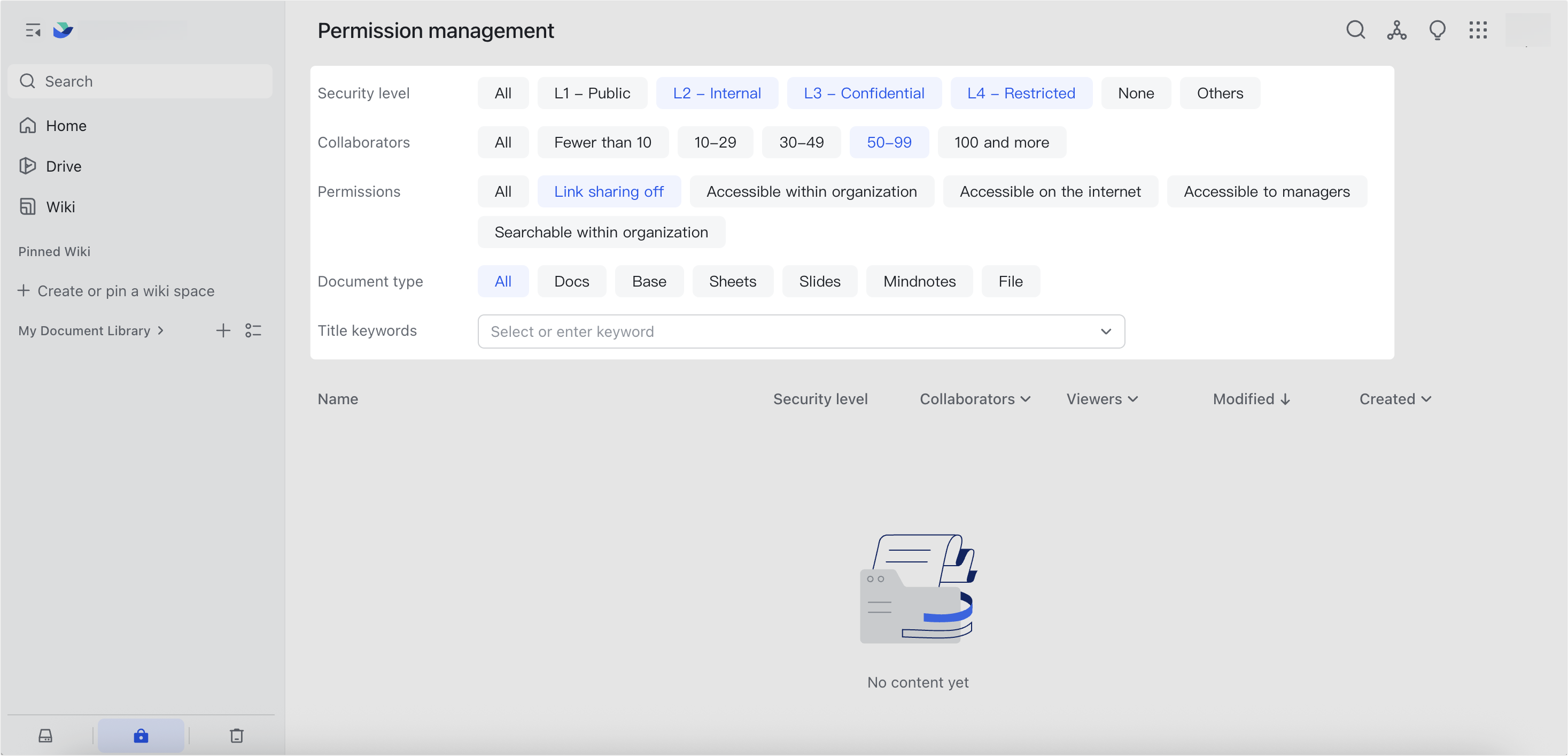Click the user avatar in top right
1568x756 pixels.
click(1528, 30)
